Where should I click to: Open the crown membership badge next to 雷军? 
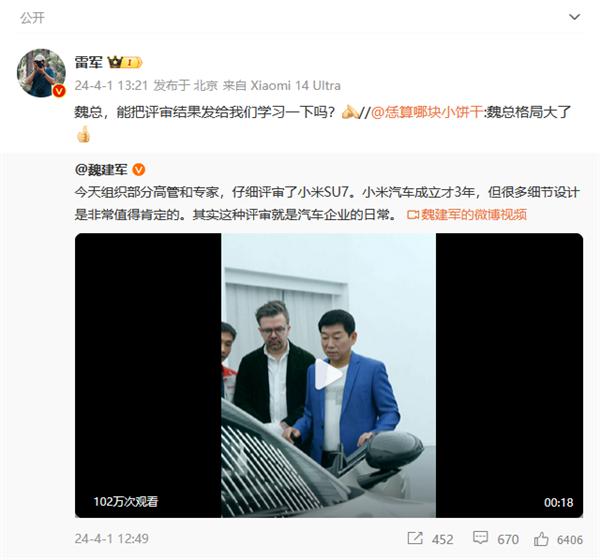tap(124, 62)
